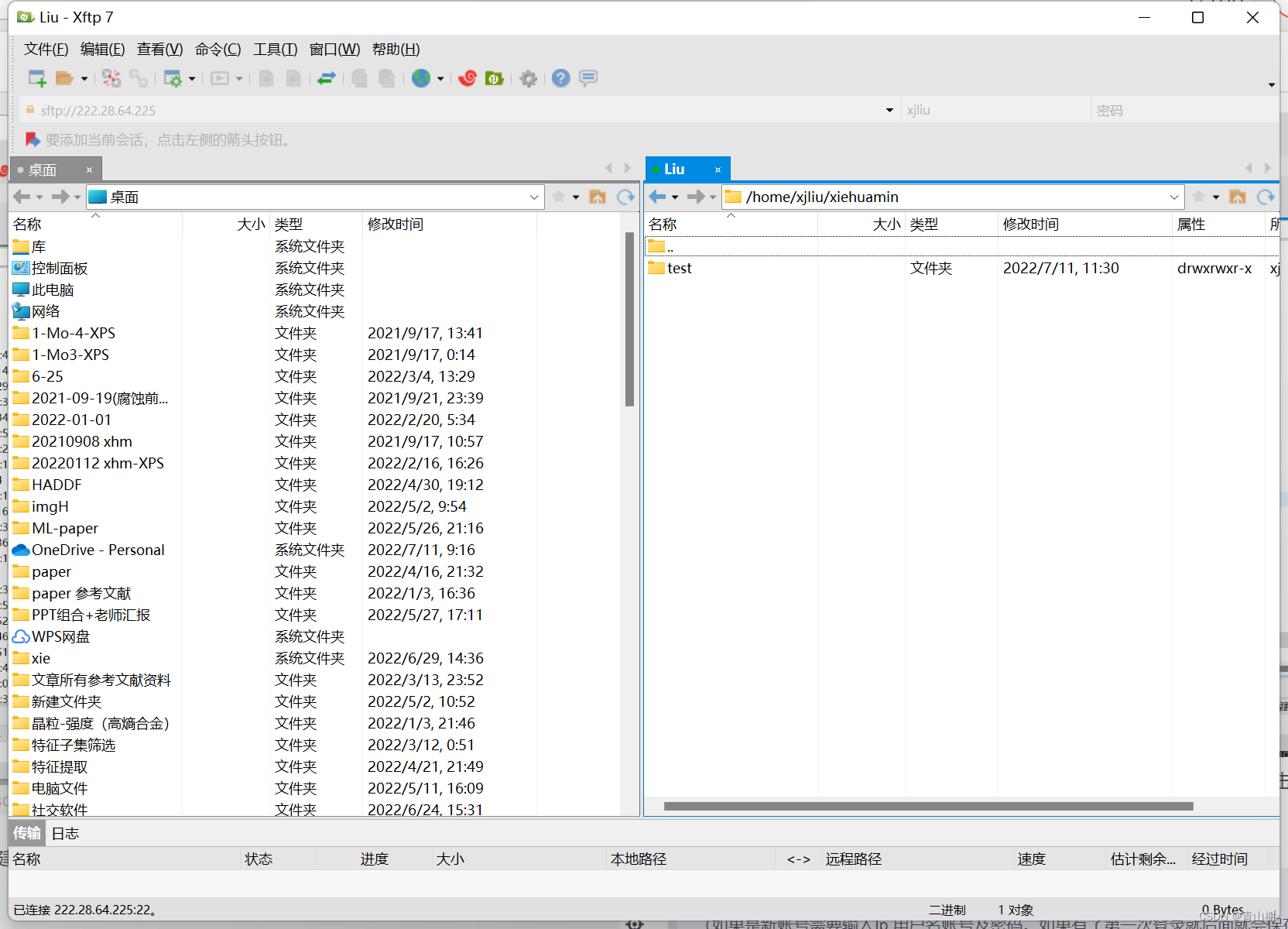Screen dimensions: 1288x929
Task: Go forward in local 桌面 pane
Action: pyautogui.click(x=60, y=197)
